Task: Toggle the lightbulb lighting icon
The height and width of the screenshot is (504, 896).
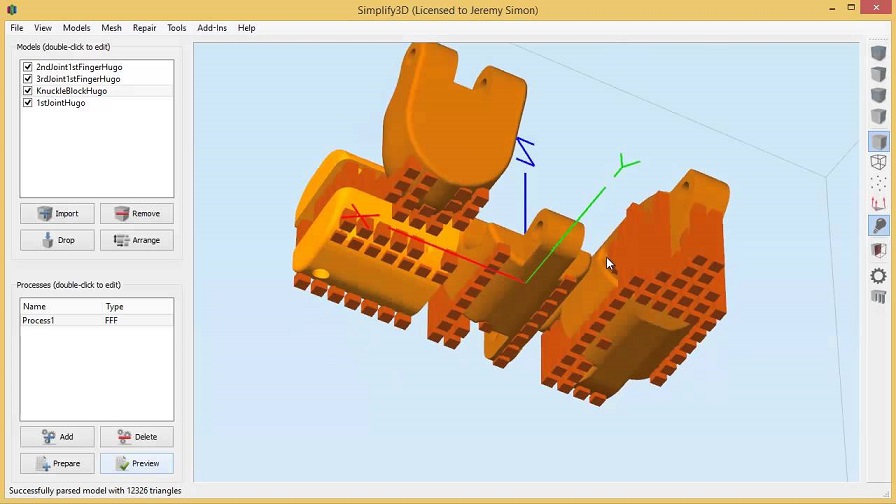Action: tap(878, 225)
